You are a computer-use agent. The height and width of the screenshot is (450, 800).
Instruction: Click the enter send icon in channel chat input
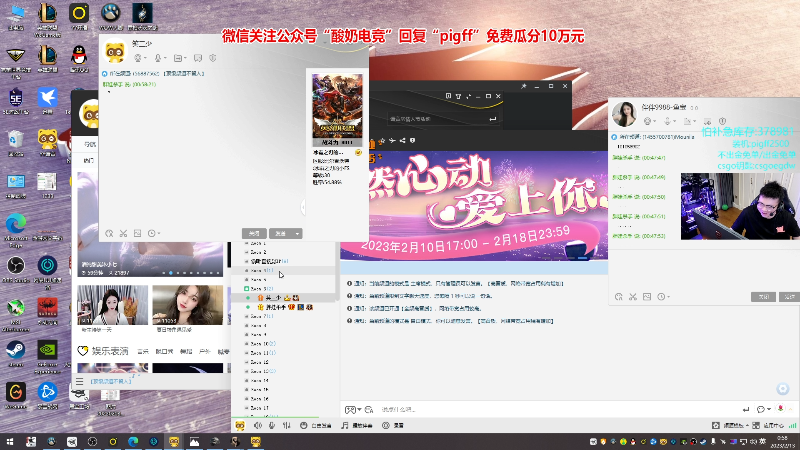(x=746, y=409)
